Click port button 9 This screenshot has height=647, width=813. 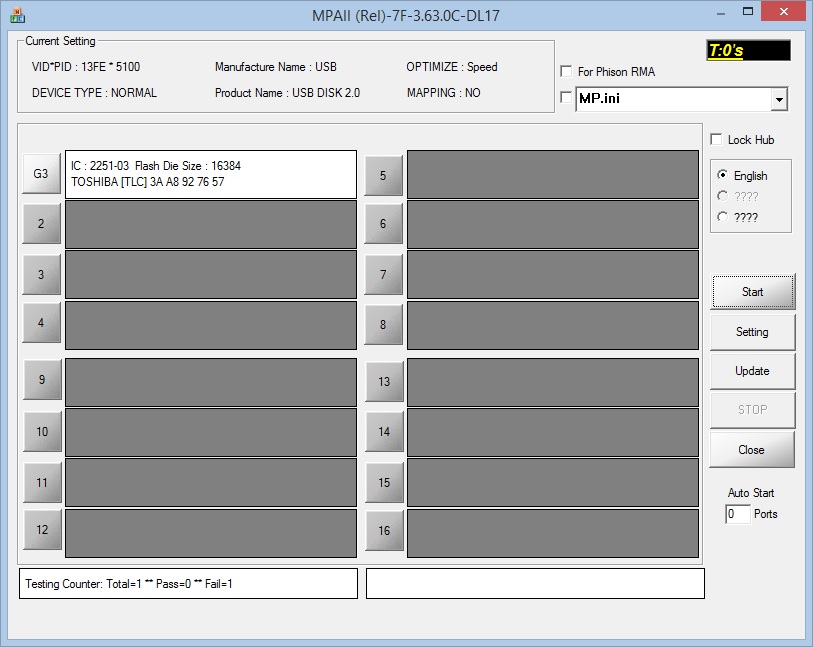[42, 379]
